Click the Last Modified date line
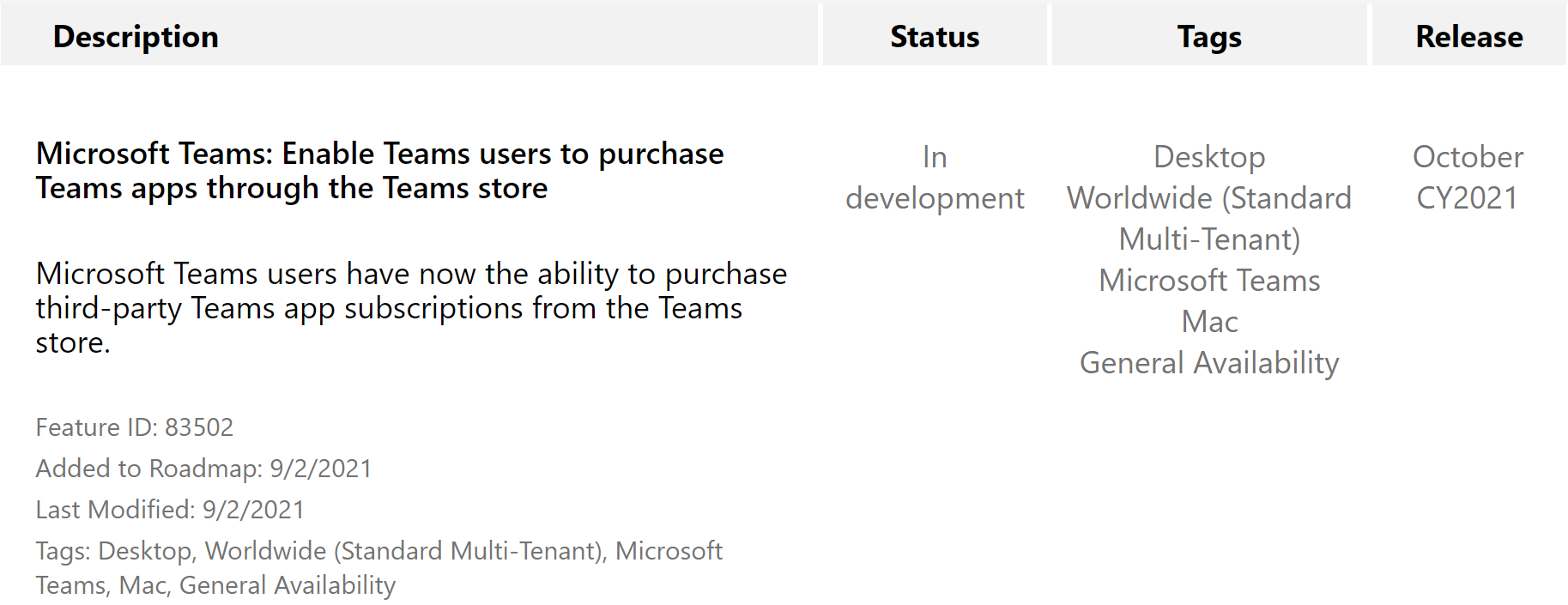This screenshot has height=605, width=1568. (x=170, y=510)
